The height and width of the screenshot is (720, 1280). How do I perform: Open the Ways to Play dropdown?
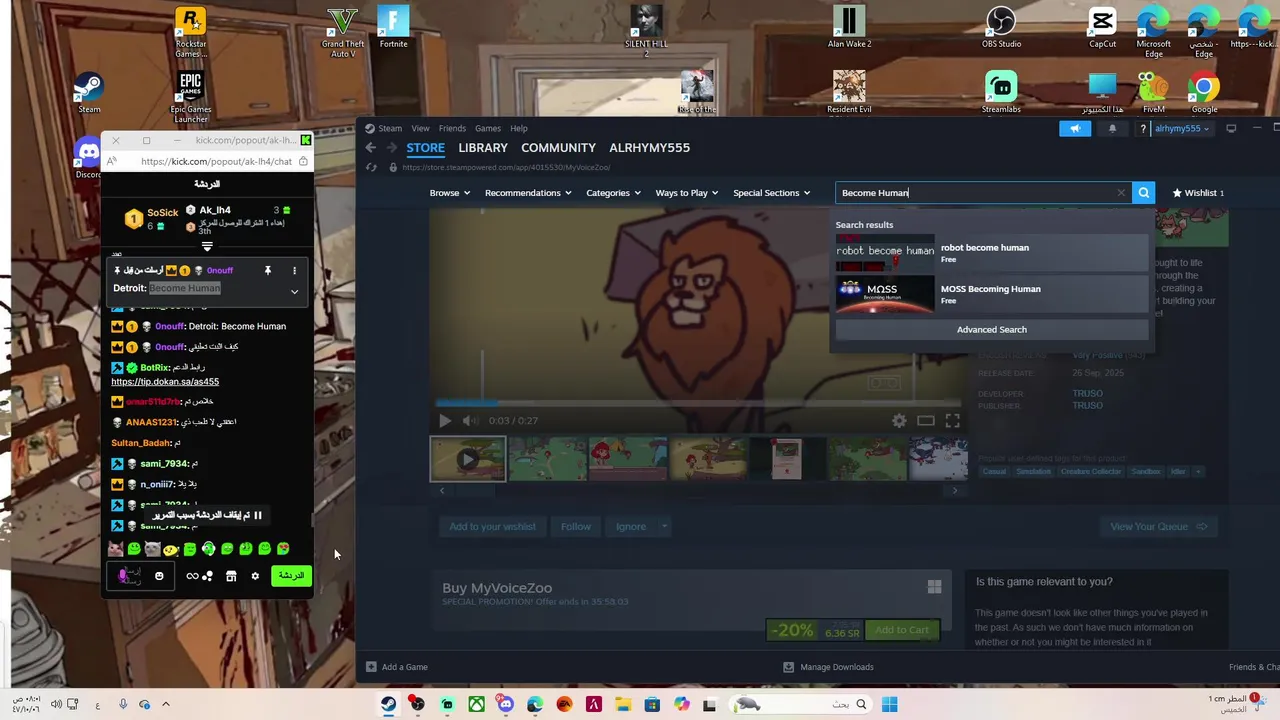click(686, 193)
